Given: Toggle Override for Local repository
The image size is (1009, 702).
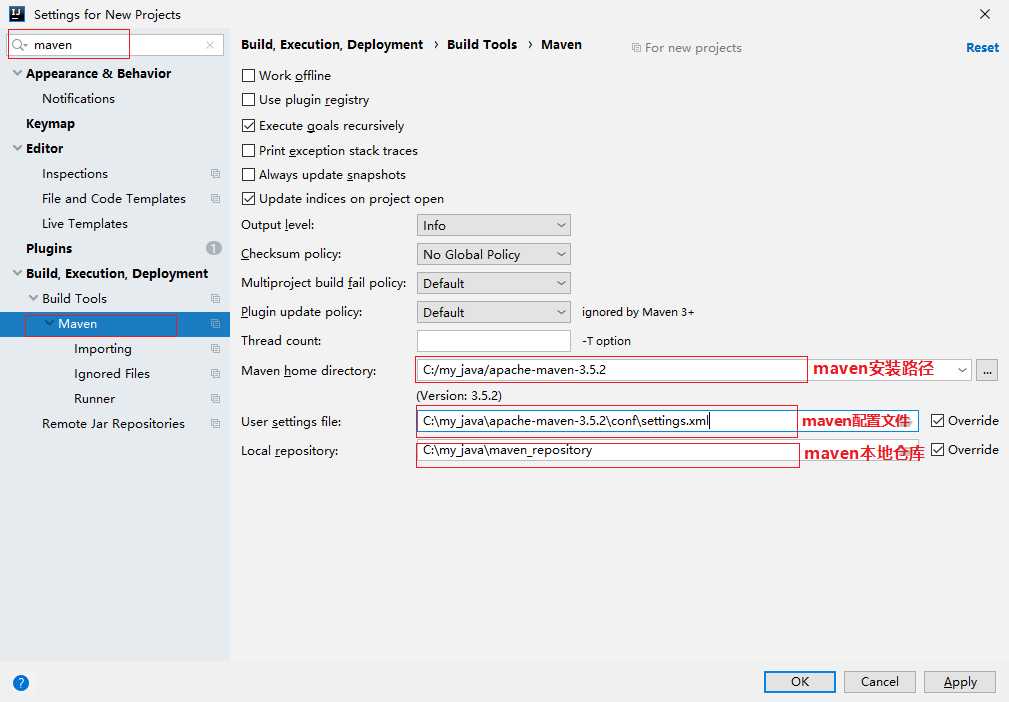Looking at the screenshot, I should tap(938, 450).
